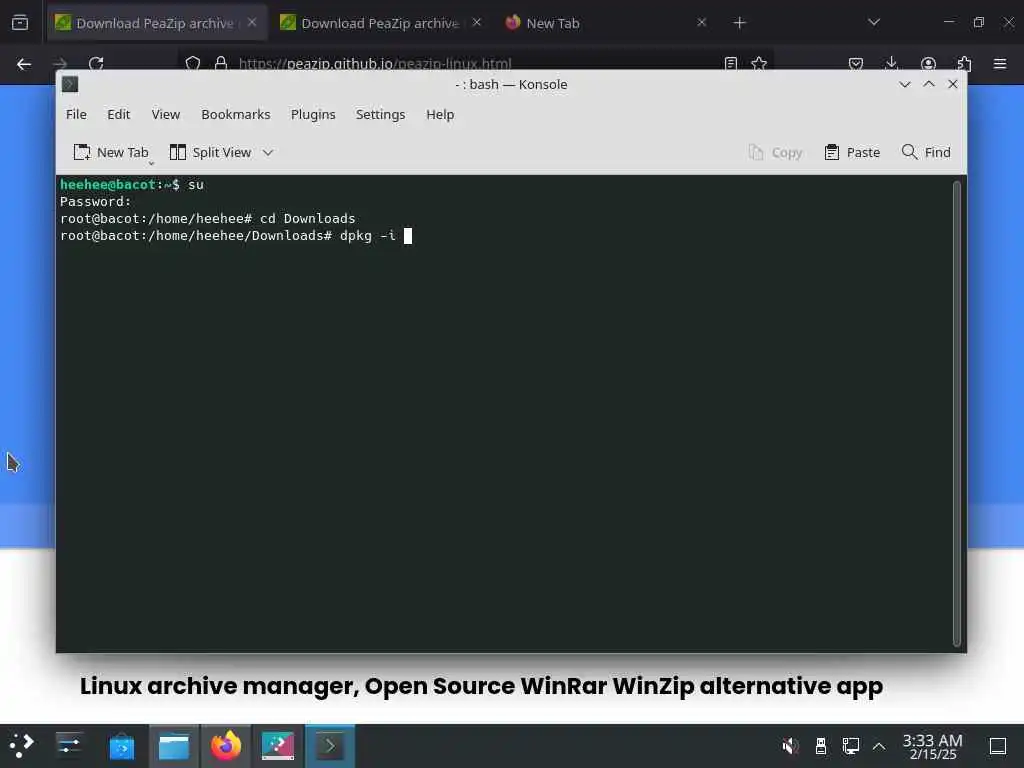1024x768 pixels.
Task: Open the Plugins menu in Konsole
Action: [x=313, y=114]
